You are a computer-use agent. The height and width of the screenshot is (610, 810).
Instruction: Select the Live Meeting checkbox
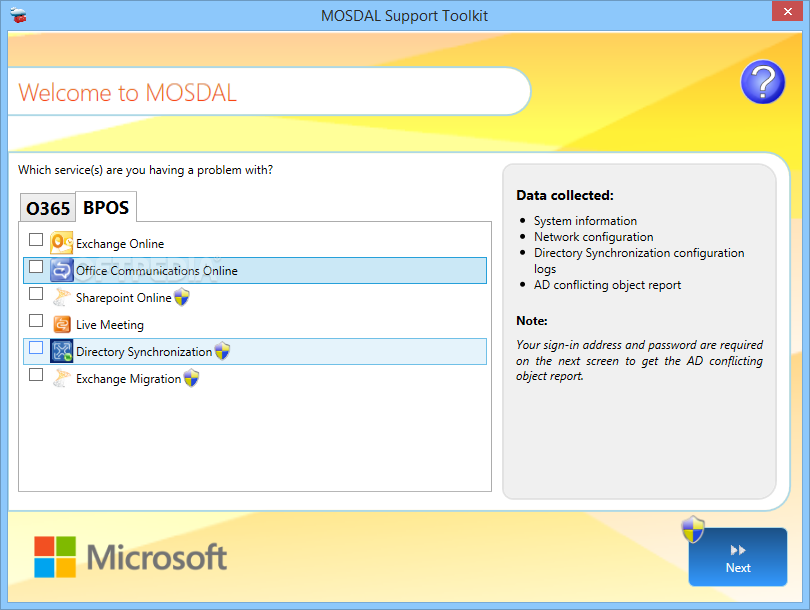(36, 321)
